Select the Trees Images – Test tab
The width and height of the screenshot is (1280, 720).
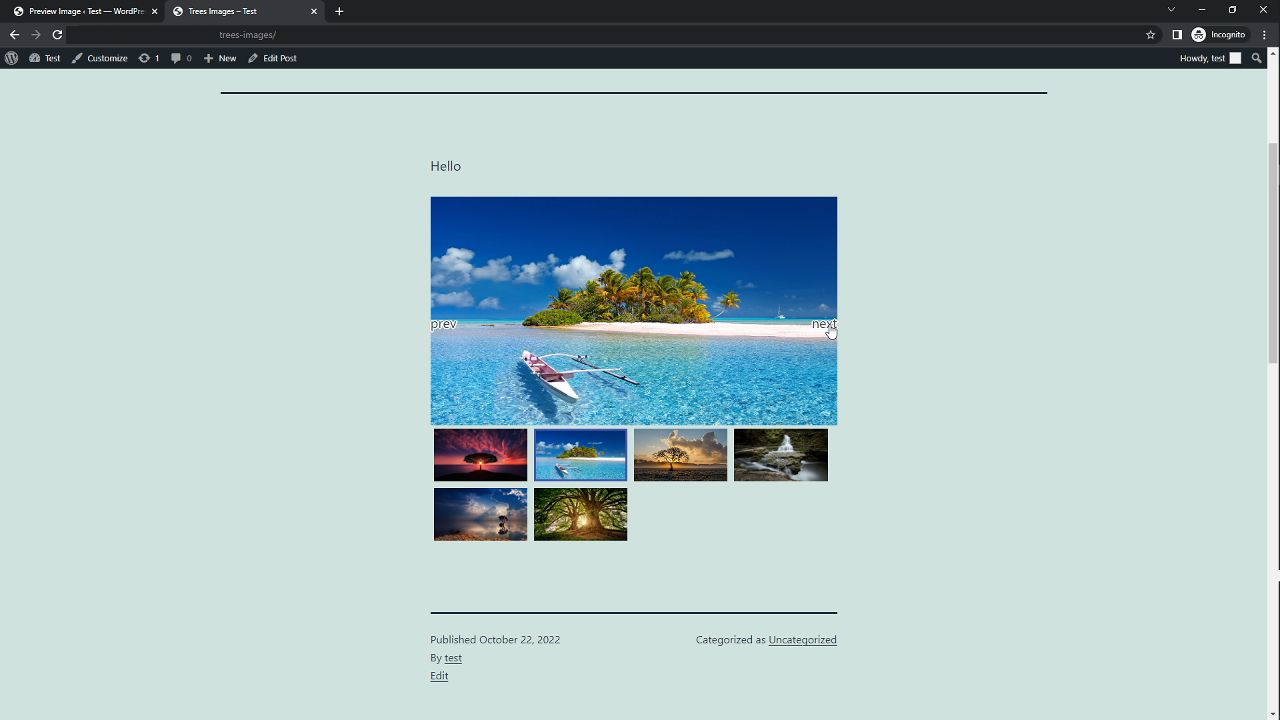pos(244,11)
